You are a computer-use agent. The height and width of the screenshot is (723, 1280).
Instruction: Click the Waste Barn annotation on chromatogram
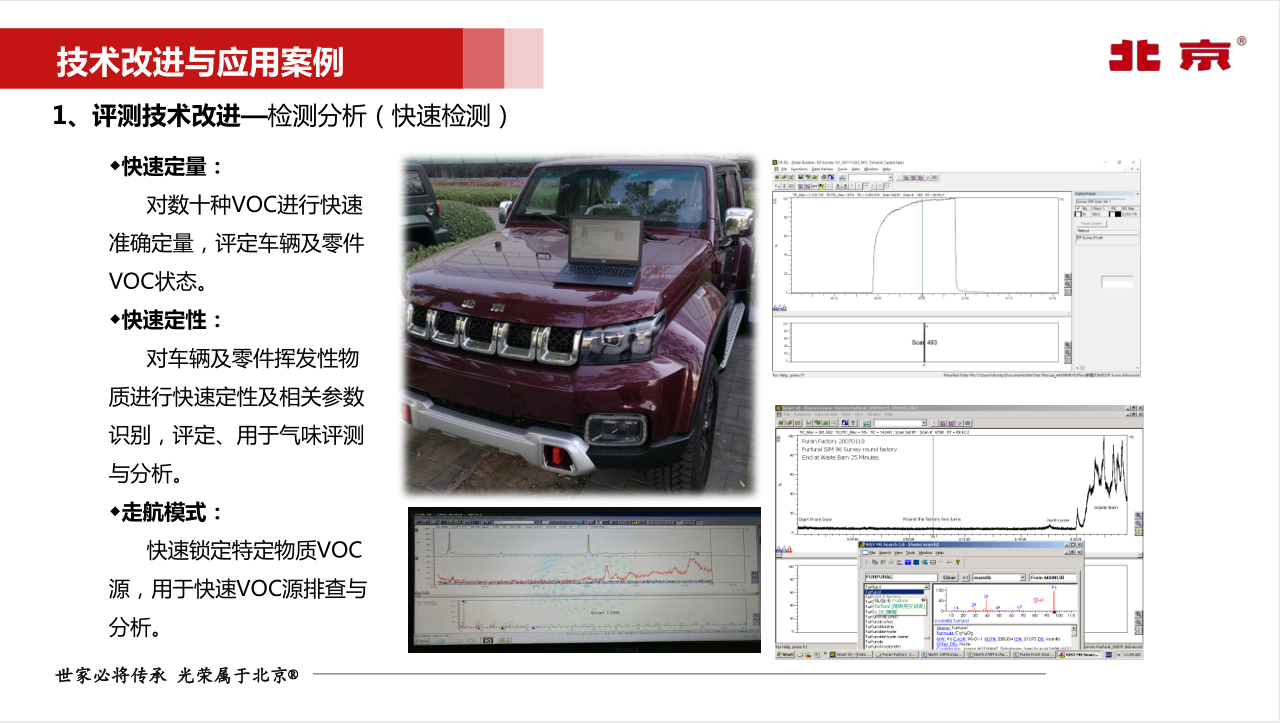pyautogui.click(x=1106, y=508)
